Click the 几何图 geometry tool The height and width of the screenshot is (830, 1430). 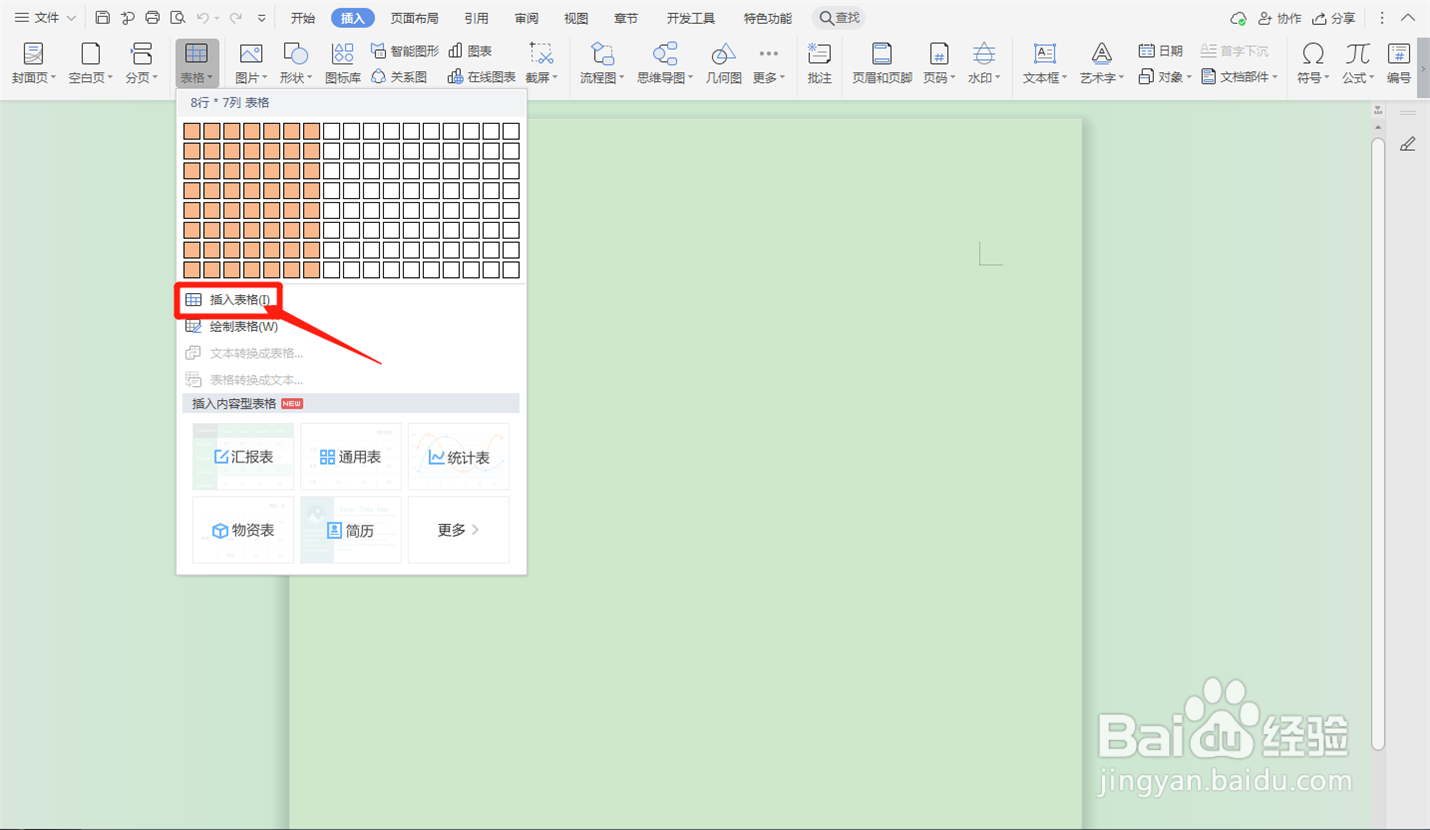724,63
